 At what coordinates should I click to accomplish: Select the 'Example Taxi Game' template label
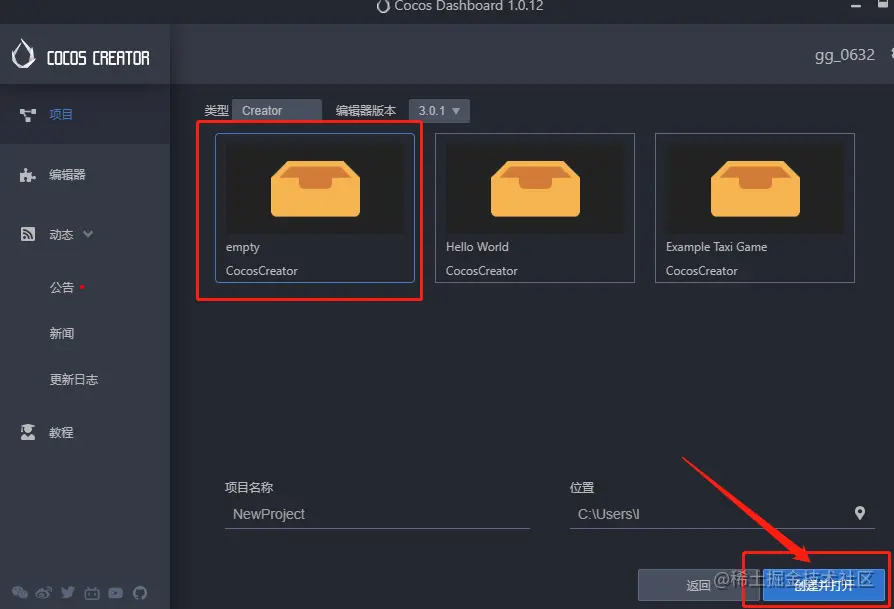tap(716, 247)
